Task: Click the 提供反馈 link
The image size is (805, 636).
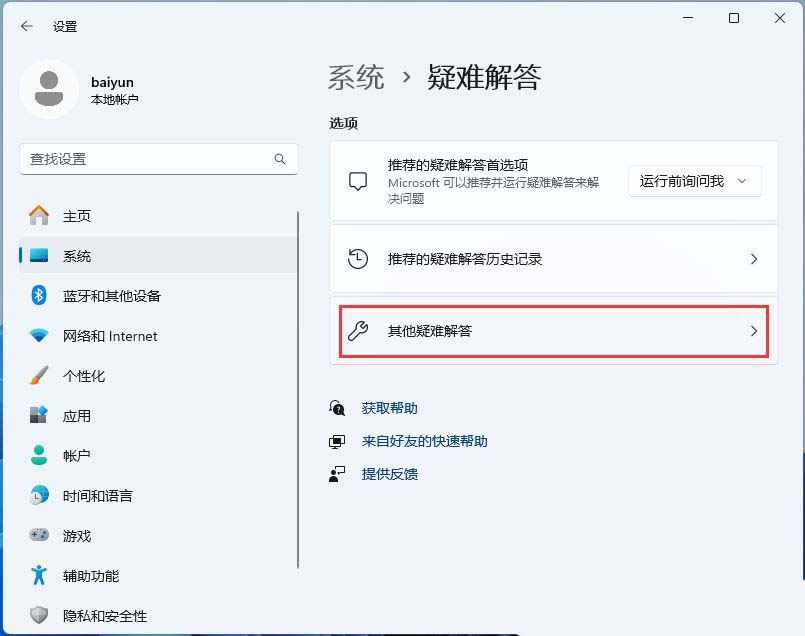Action: click(388, 474)
